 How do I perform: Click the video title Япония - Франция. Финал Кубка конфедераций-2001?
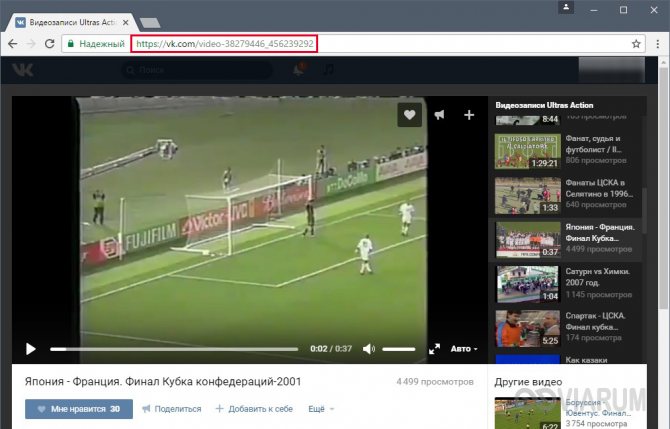click(163, 381)
